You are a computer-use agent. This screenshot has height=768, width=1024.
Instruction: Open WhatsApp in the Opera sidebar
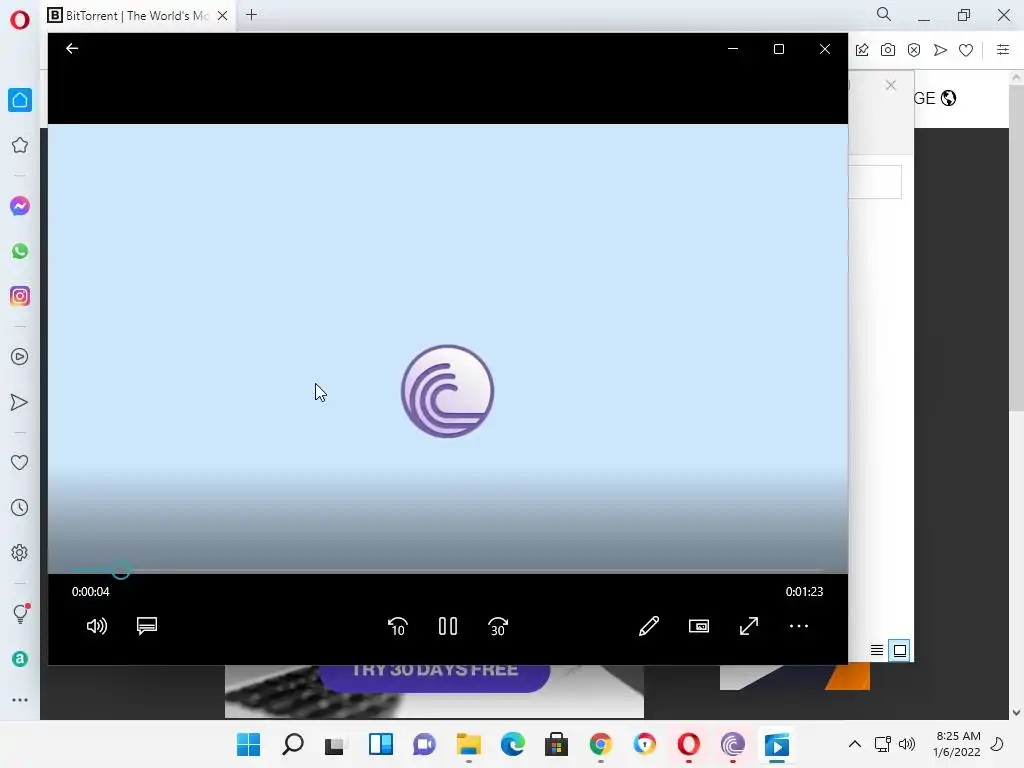[20, 251]
